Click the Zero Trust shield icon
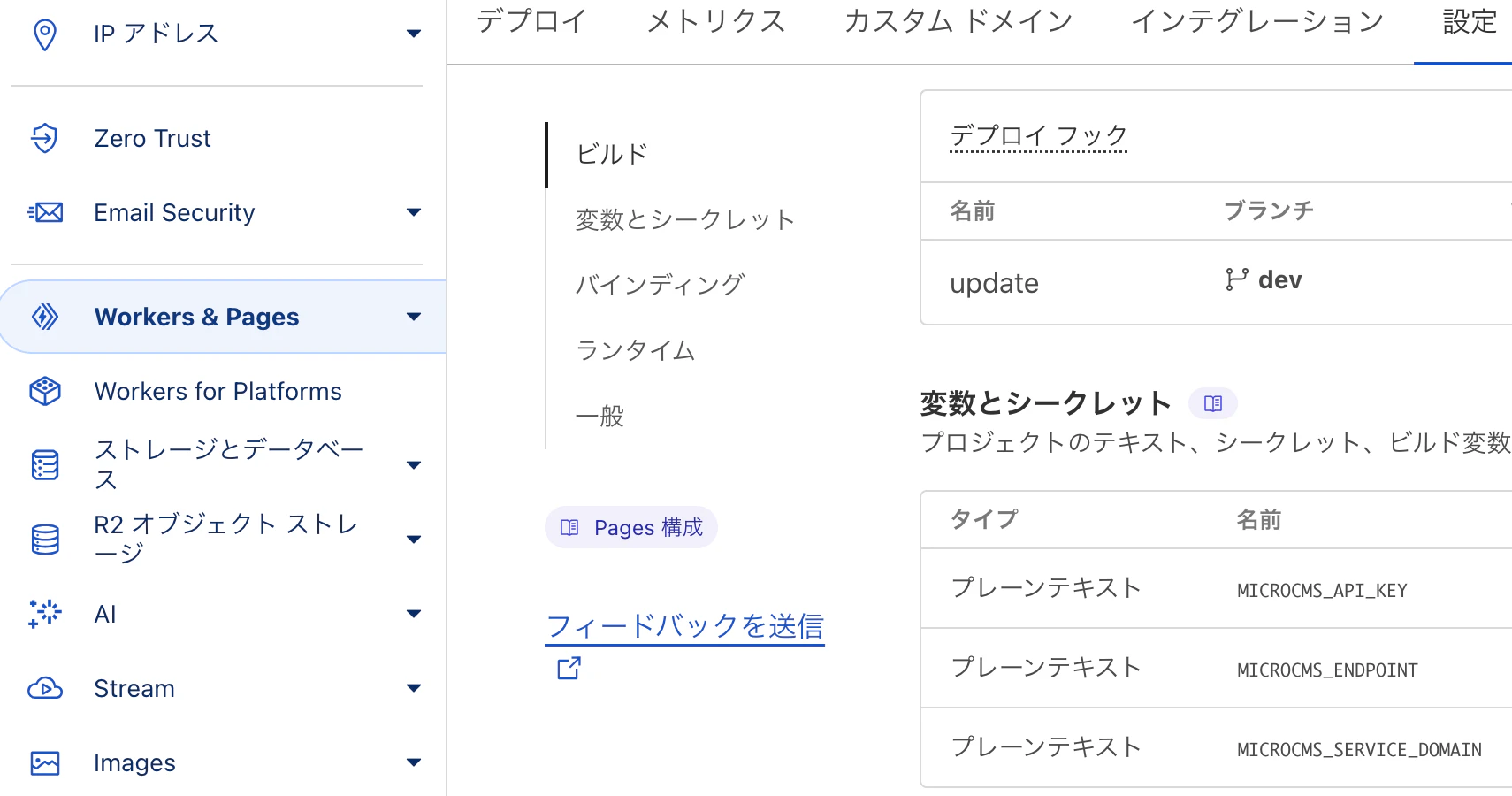The width and height of the screenshot is (1512, 796). 44,138
